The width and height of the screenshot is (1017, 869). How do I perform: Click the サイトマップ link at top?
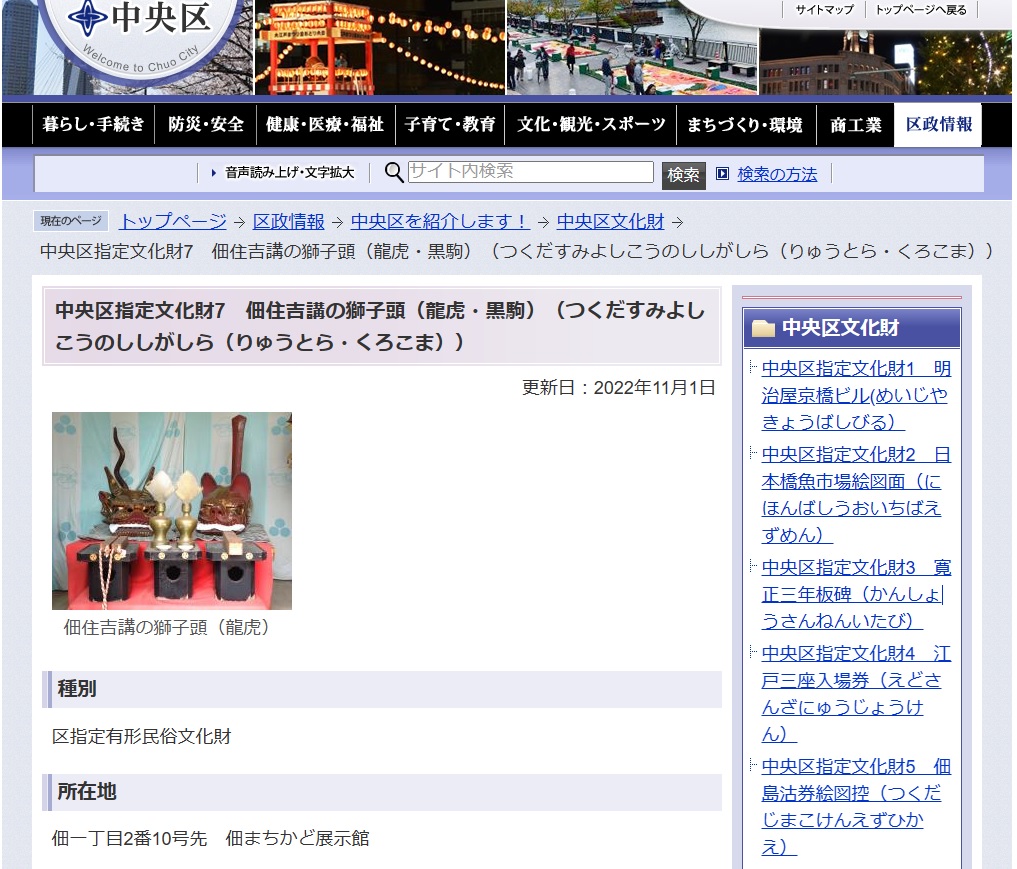824,10
